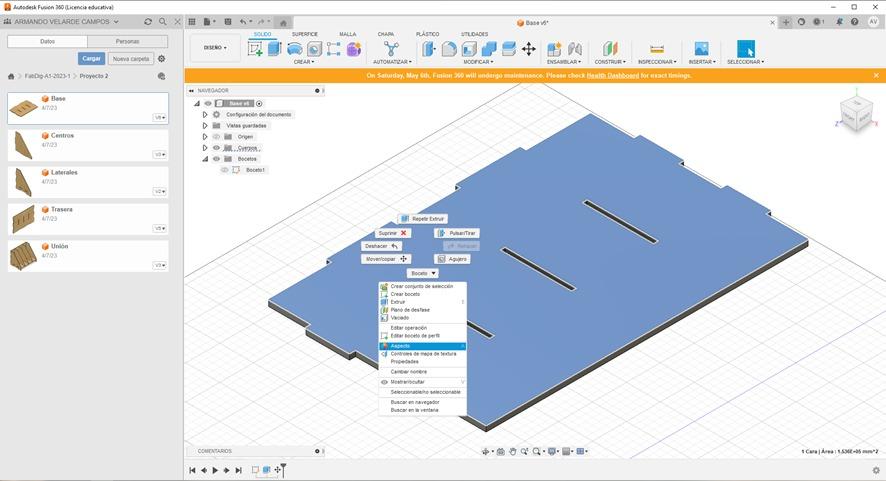Choose Extruir in the context menu
Screen dimensions: 886x481
(422, 302)
